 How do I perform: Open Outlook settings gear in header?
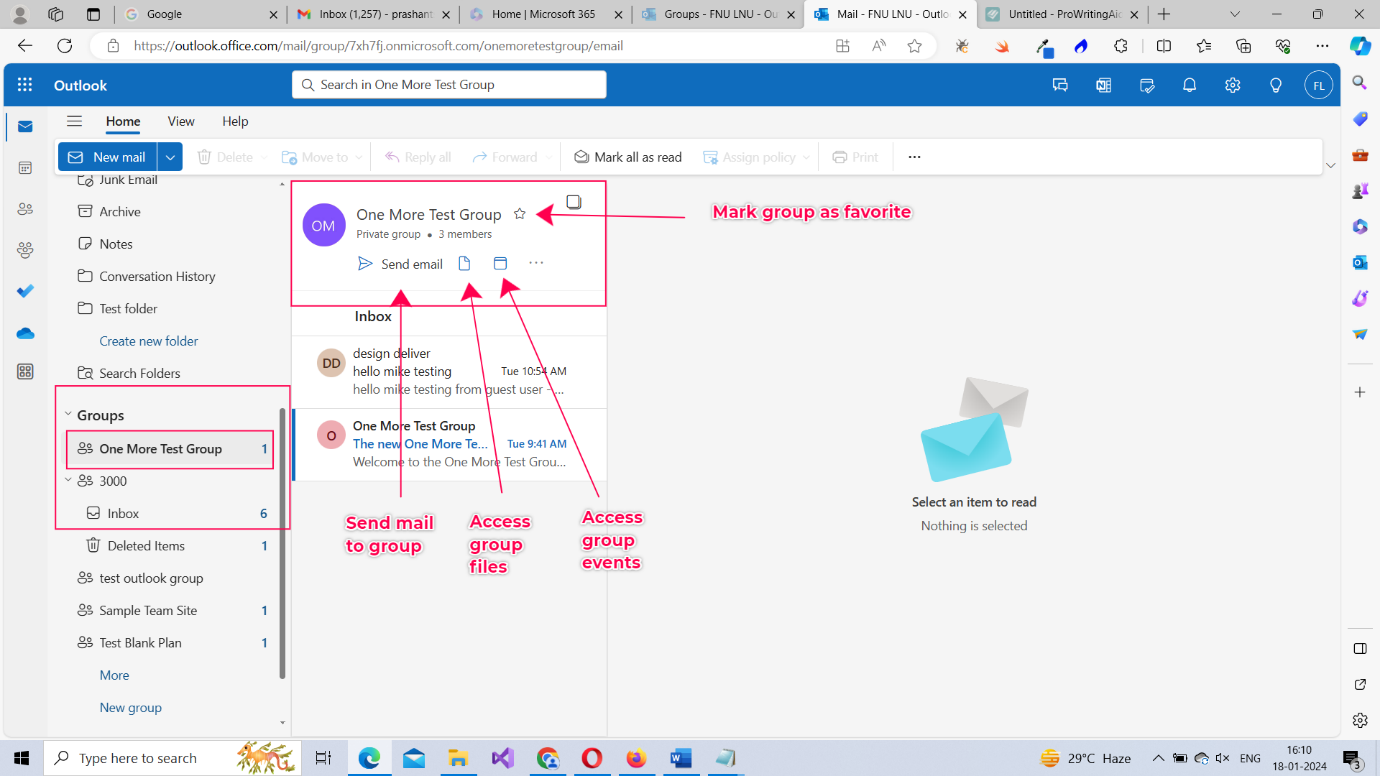click(1232, 85)
